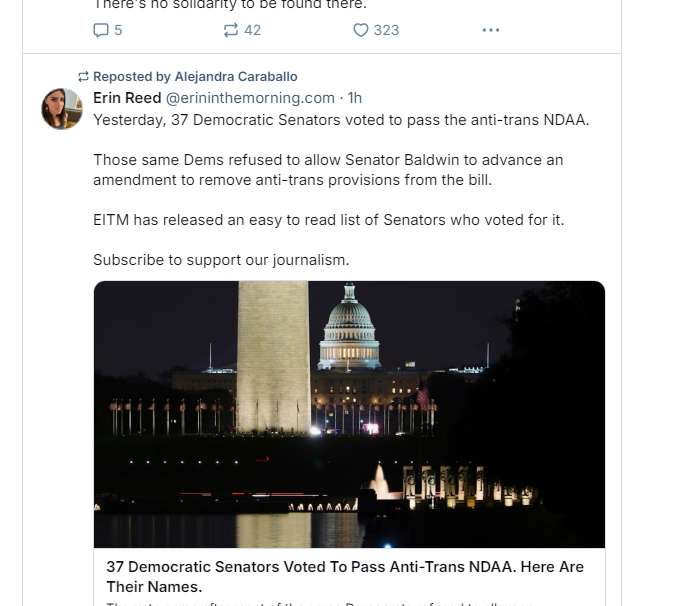Open Alejandra Caraballo's profile from the repost label
The image size is (690, 606).
236,77
